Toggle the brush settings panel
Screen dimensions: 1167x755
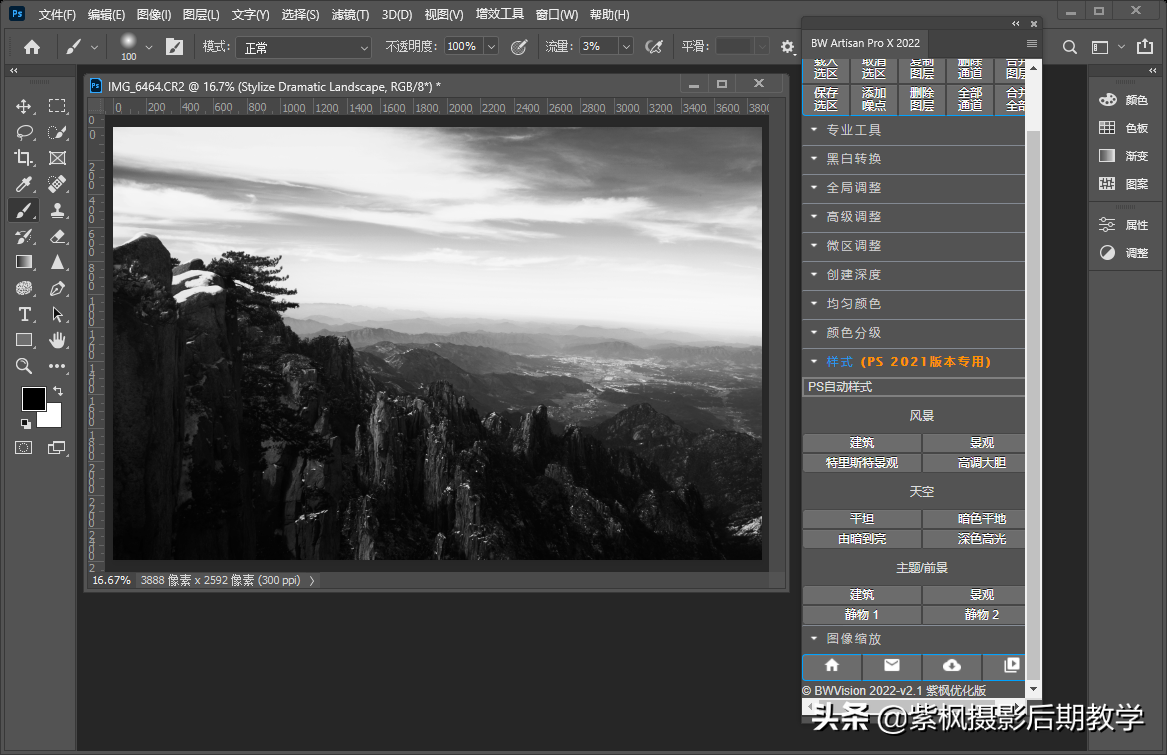point(174,47)
